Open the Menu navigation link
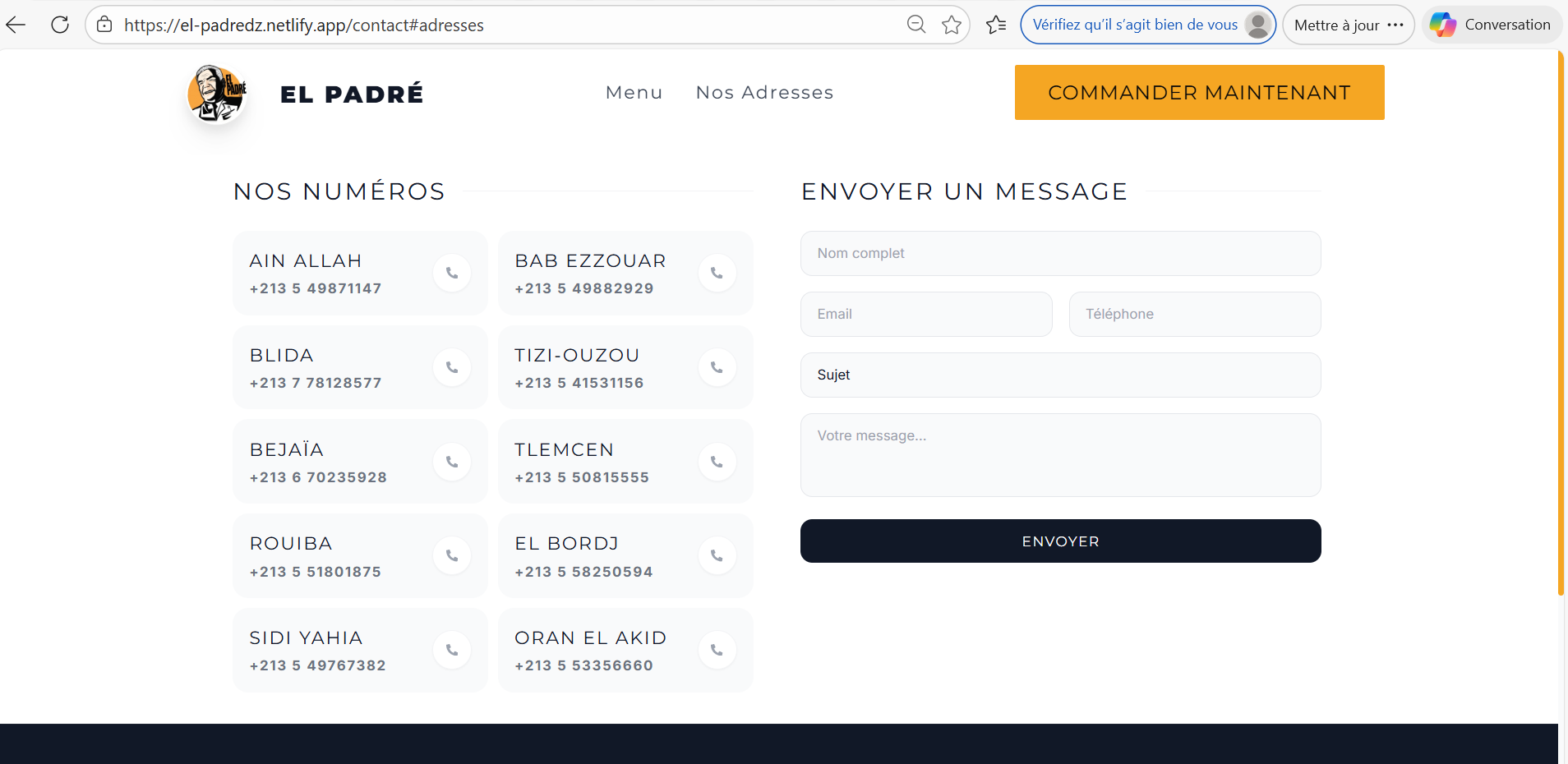1568x764 pixels. point(634,93)
